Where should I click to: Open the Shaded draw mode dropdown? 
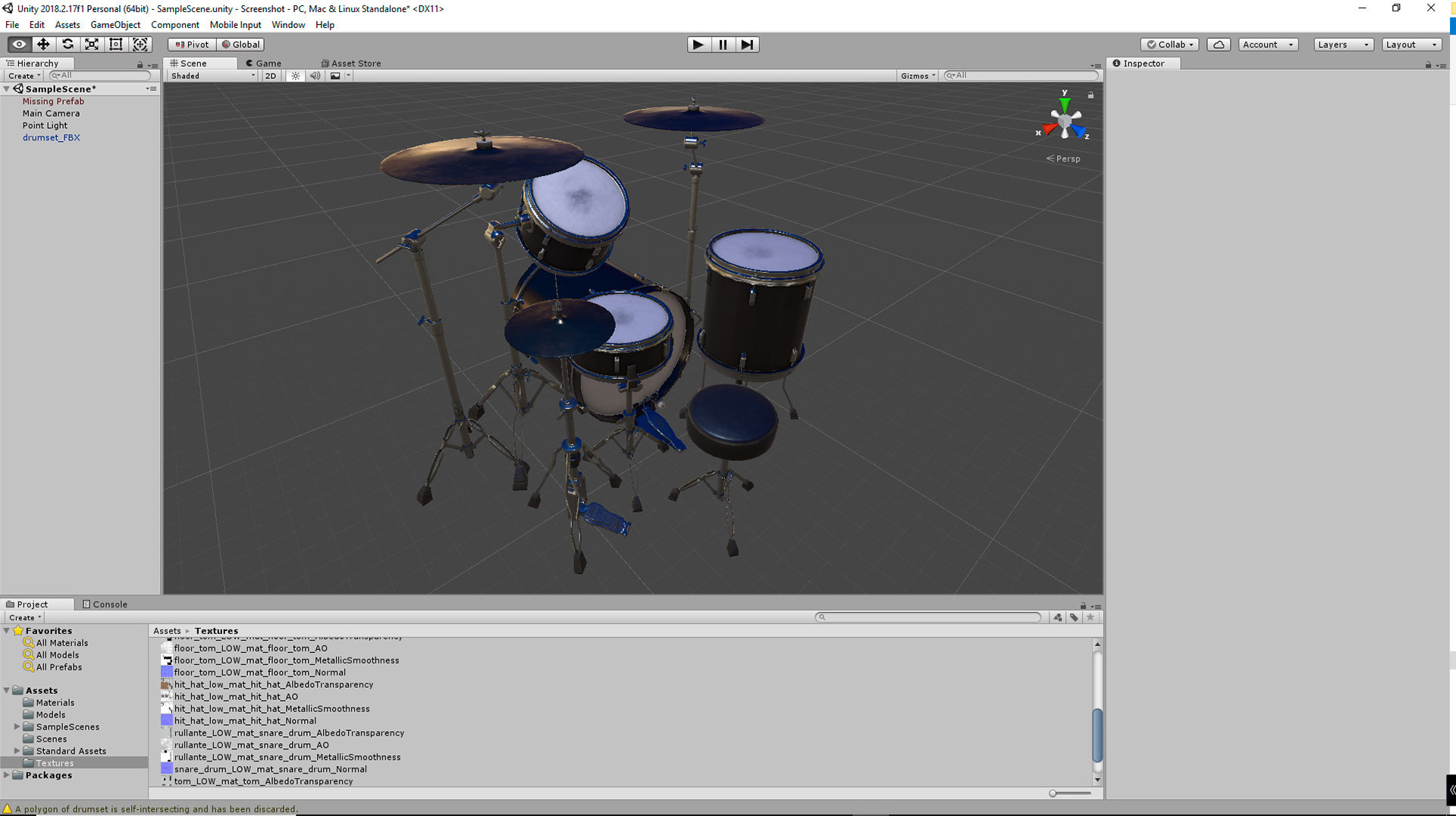click(x=212, y=76)
